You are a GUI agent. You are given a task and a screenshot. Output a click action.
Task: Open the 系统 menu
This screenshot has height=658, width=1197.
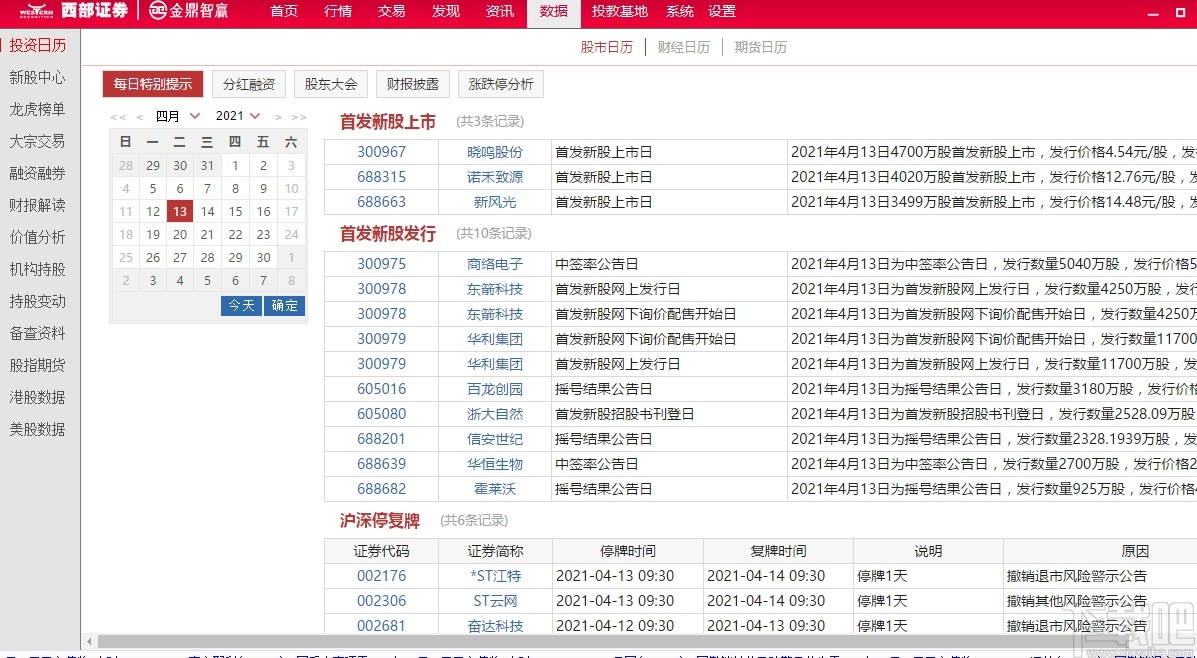[679, 13]
